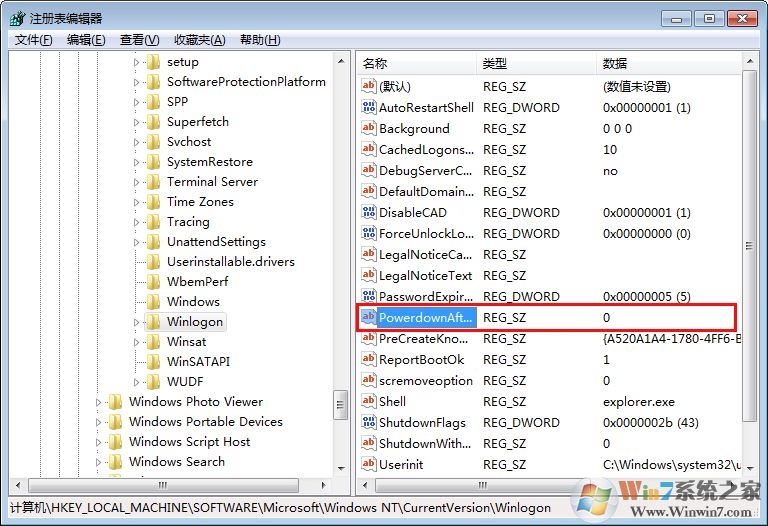This screenshot has width=768, height=526.
Task: Click the DWORD icon beside DisableCAD
Action: [x=368, y=213]
